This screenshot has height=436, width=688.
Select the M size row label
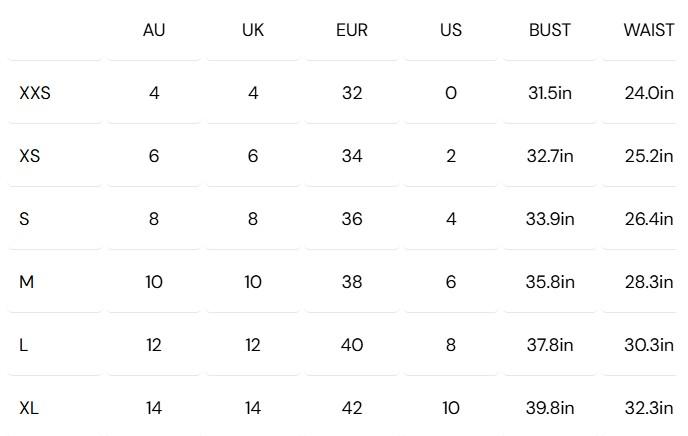click(x=27, y=282)
